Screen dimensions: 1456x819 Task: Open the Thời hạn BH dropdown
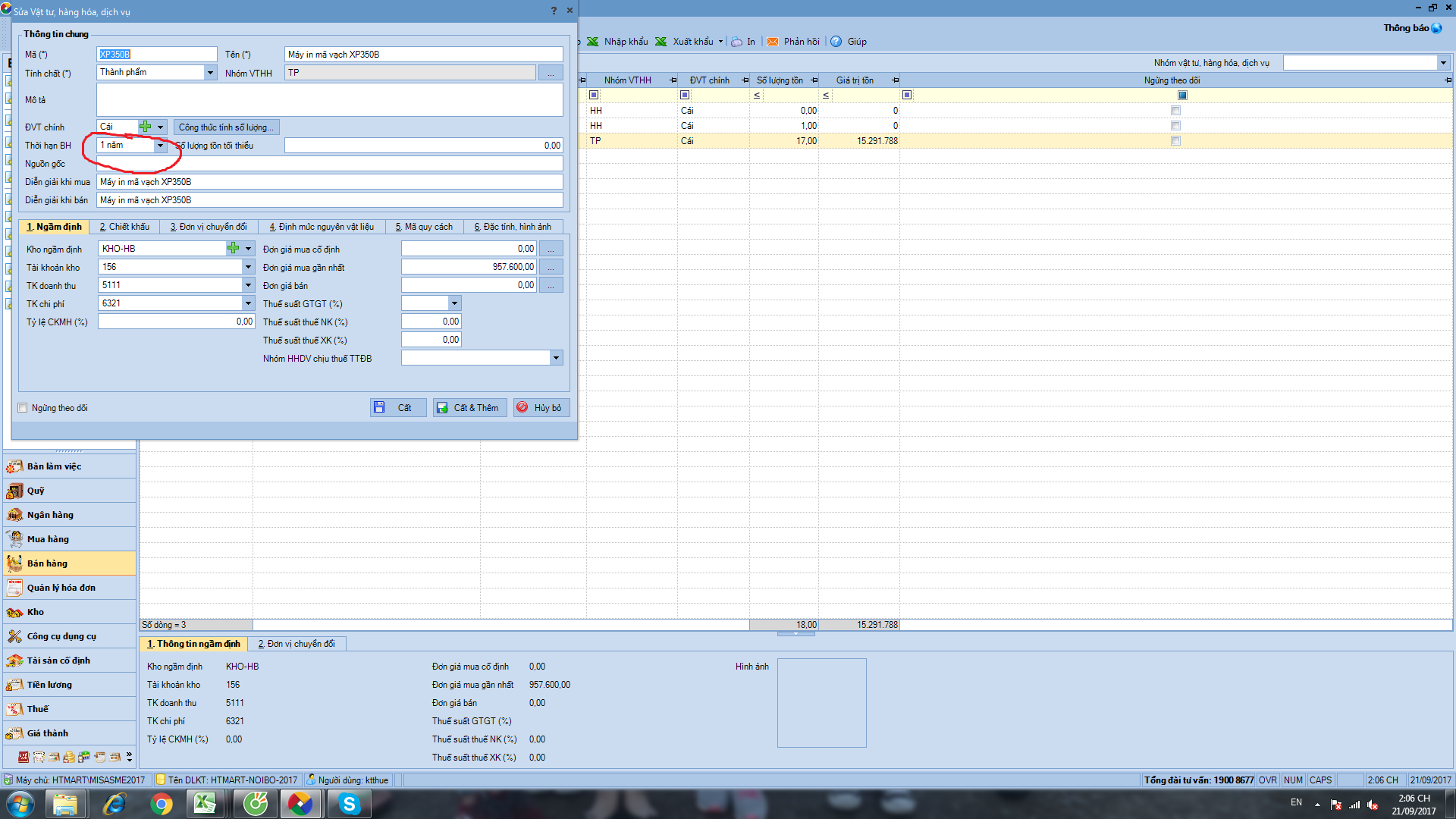(160, 145)
